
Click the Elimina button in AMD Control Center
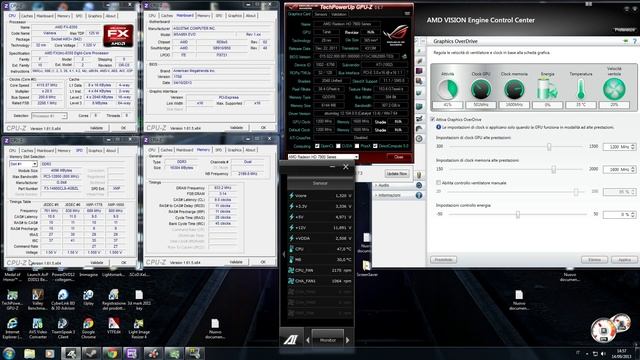coord(594,260)
